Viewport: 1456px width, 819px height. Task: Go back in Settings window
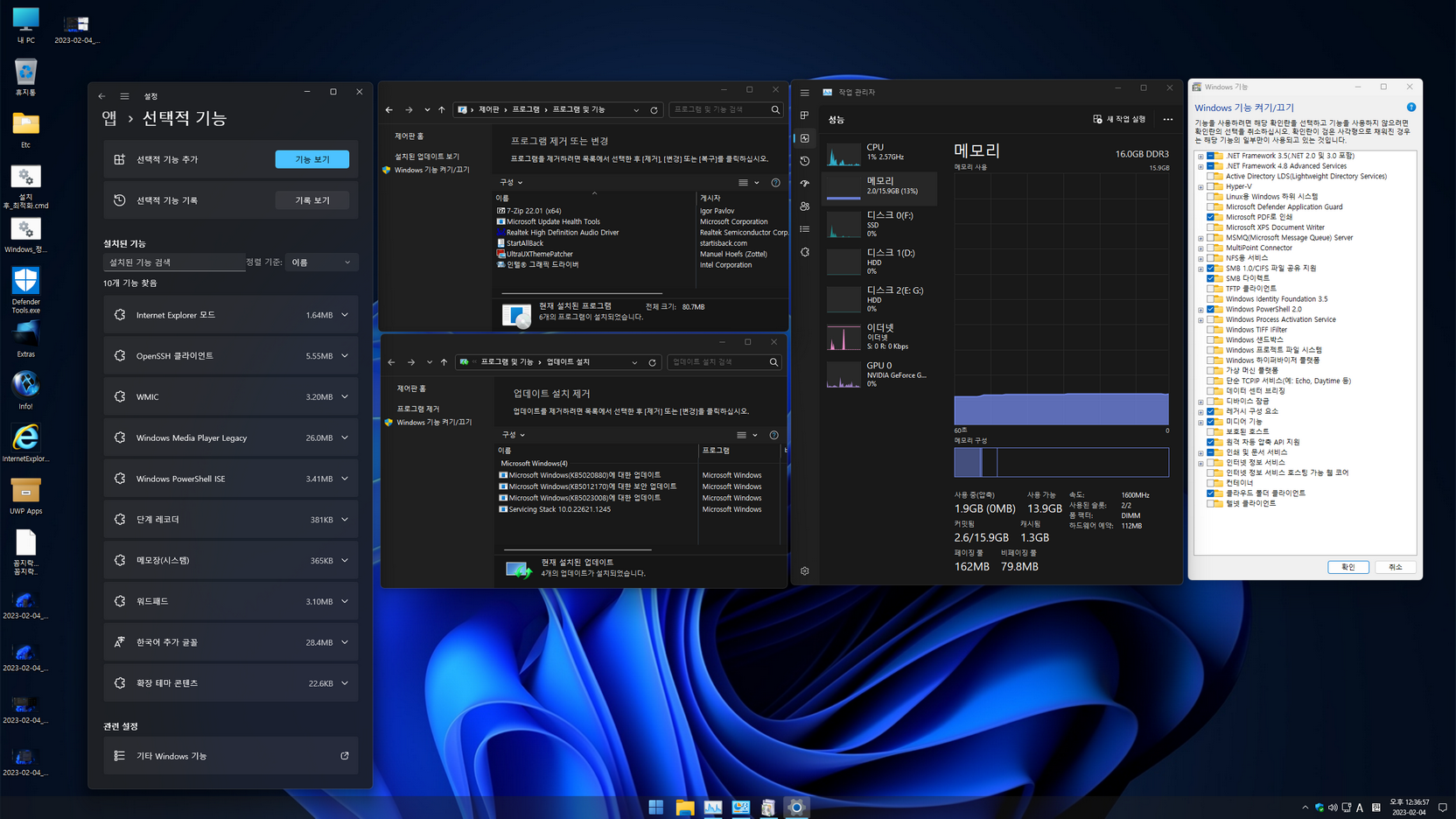pyautogui.click(x=101, y=96)
